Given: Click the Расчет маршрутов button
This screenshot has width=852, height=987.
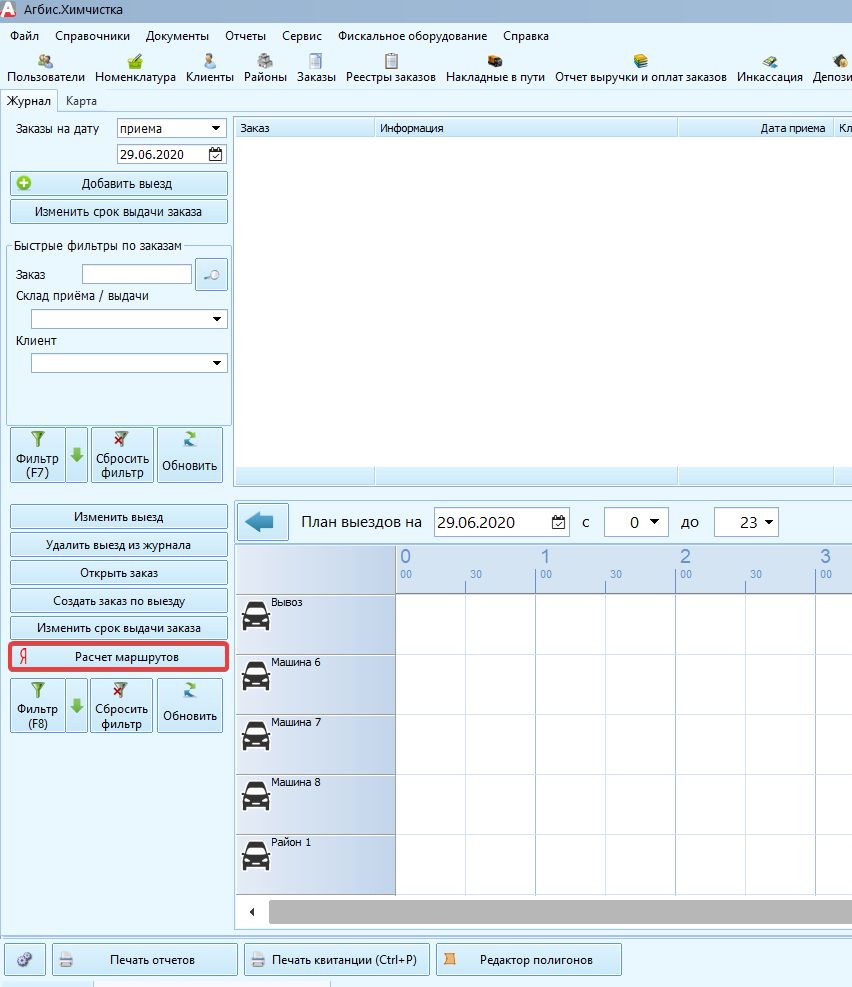Looking at the screenshot, I should tap(119, 657).
